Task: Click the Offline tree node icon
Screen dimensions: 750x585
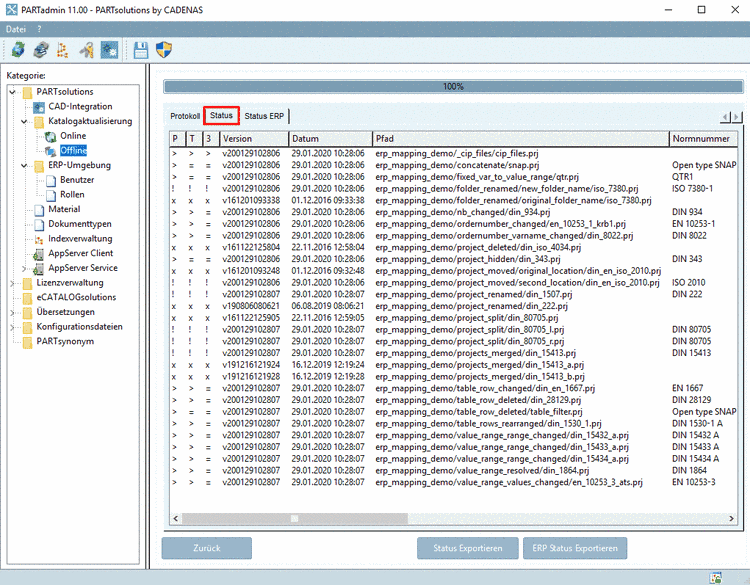Action: [51, 151]
